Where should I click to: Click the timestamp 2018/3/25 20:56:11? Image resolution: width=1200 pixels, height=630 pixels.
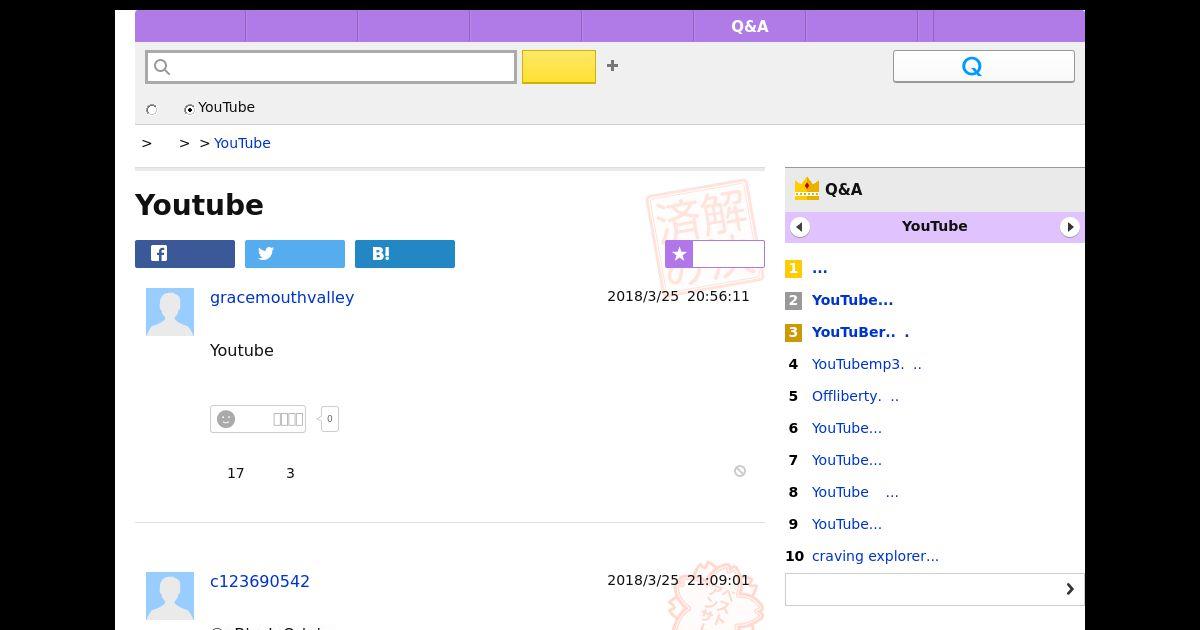tap(678, 296)
